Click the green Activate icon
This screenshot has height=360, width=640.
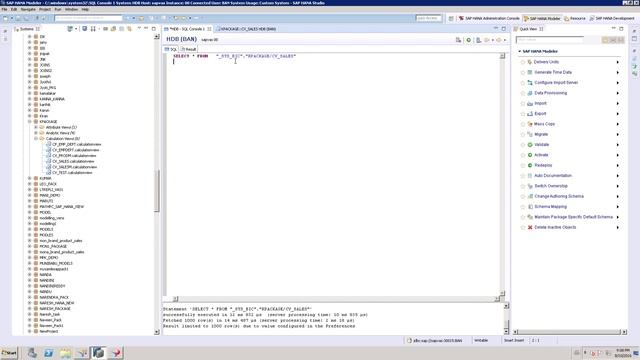530,155
